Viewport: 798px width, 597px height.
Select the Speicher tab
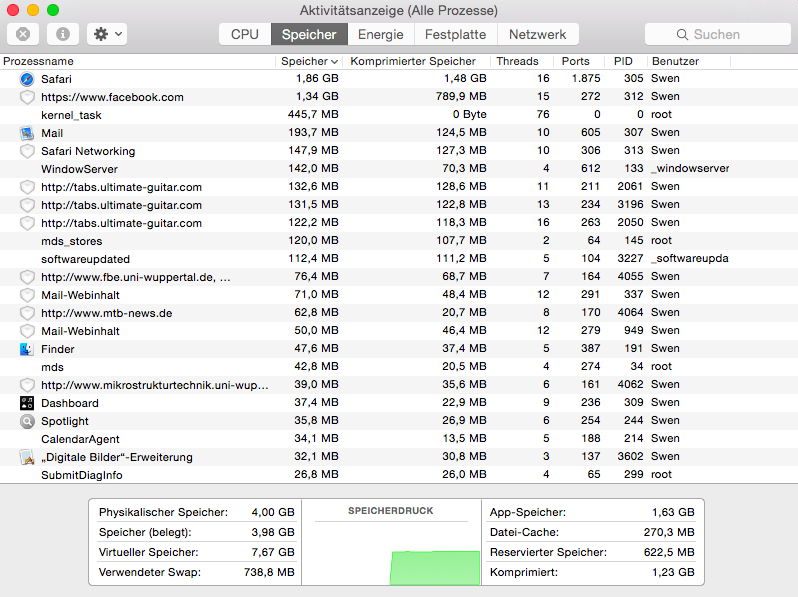click(309, 34)
